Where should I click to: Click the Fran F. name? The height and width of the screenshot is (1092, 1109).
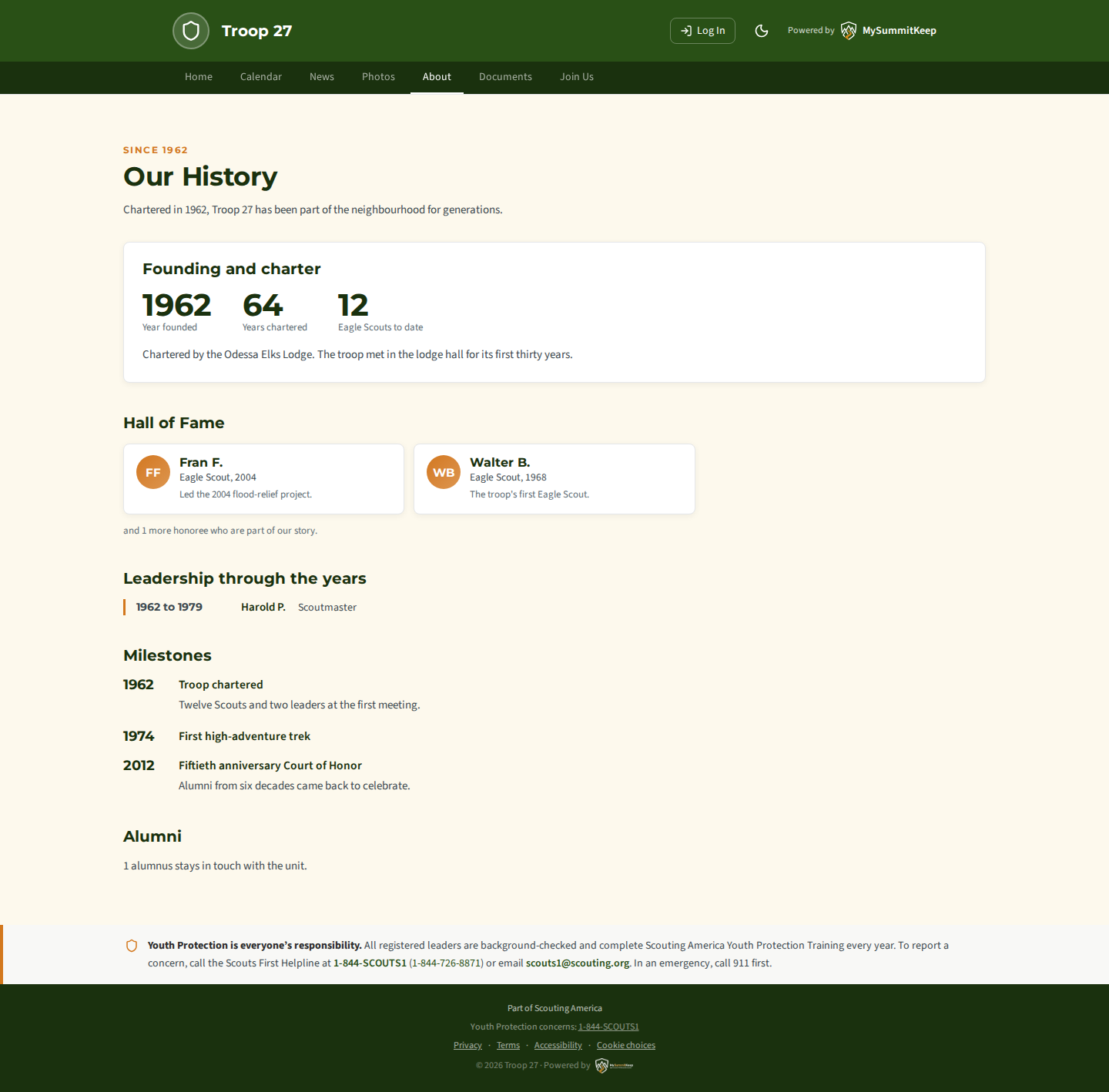(x=201, y=462)
